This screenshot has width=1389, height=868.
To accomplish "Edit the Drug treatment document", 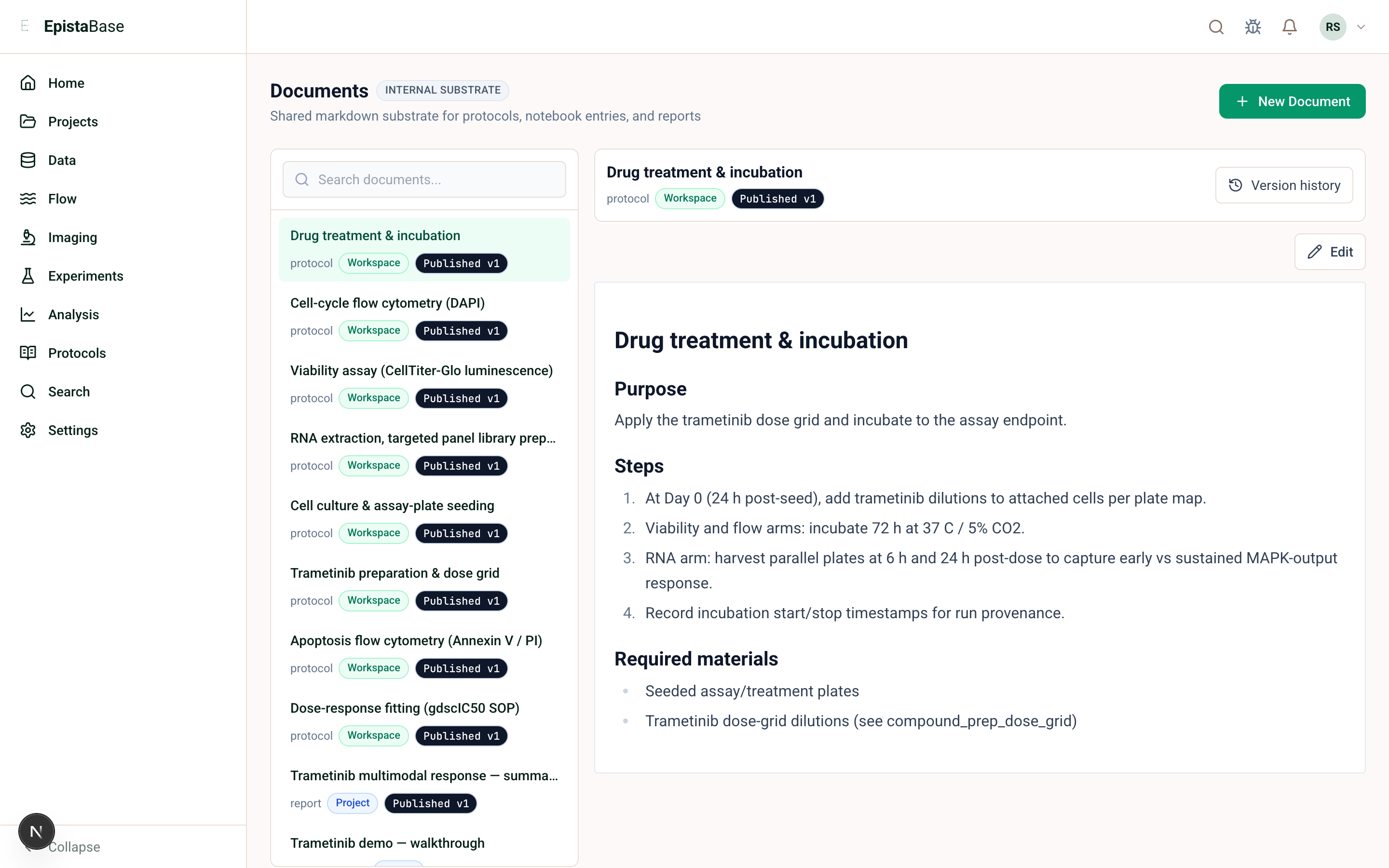I will (1329, 251).
